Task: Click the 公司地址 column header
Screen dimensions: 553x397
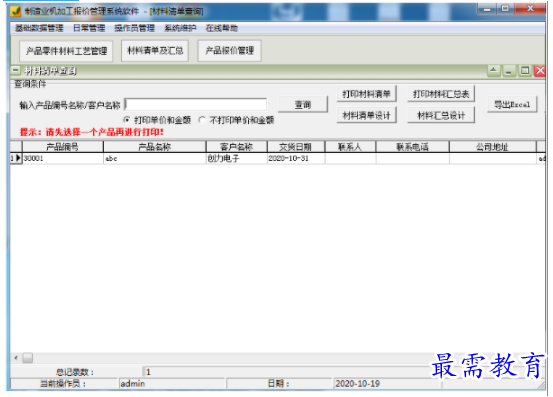Action: pyautogui.click(x=493, y=147)
